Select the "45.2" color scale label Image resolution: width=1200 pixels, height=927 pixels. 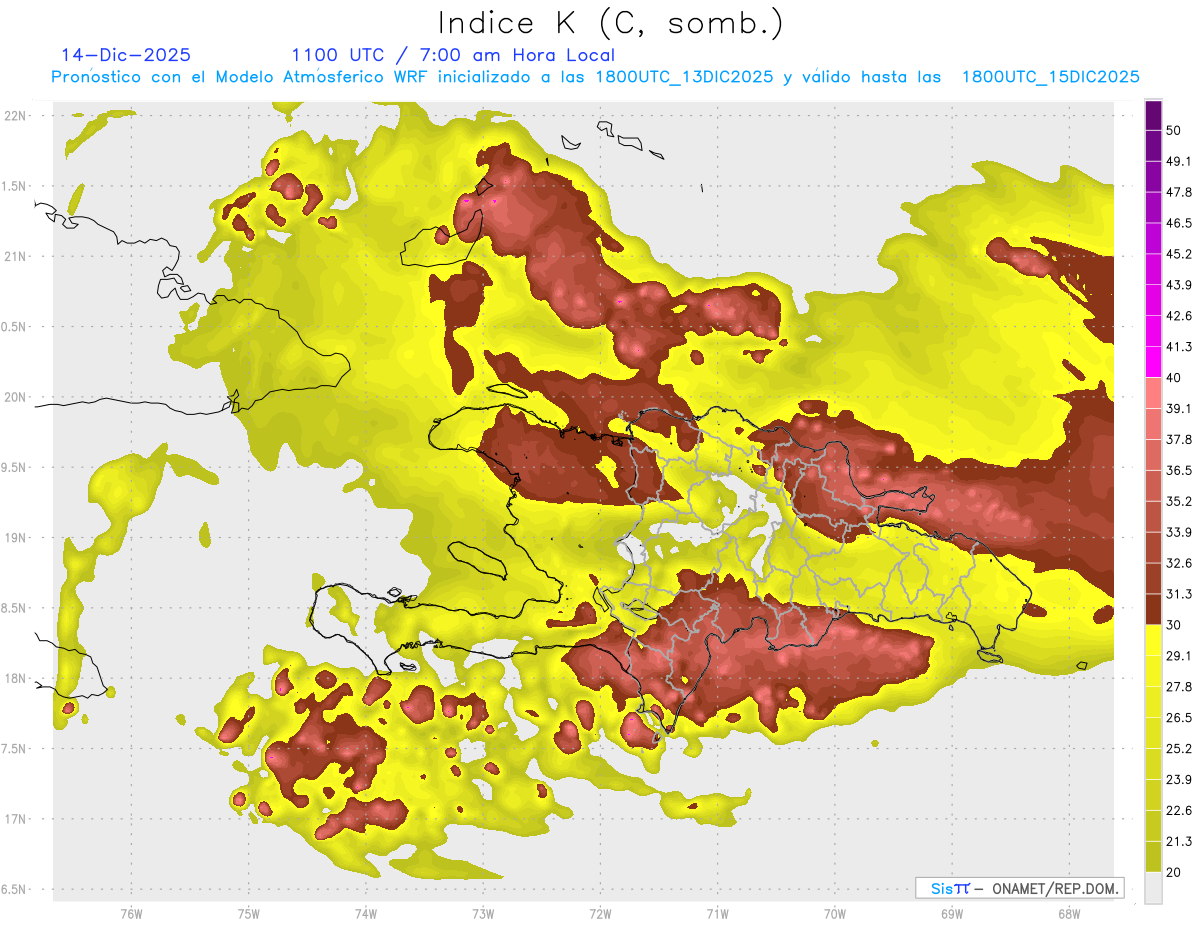pos(1179,254)
